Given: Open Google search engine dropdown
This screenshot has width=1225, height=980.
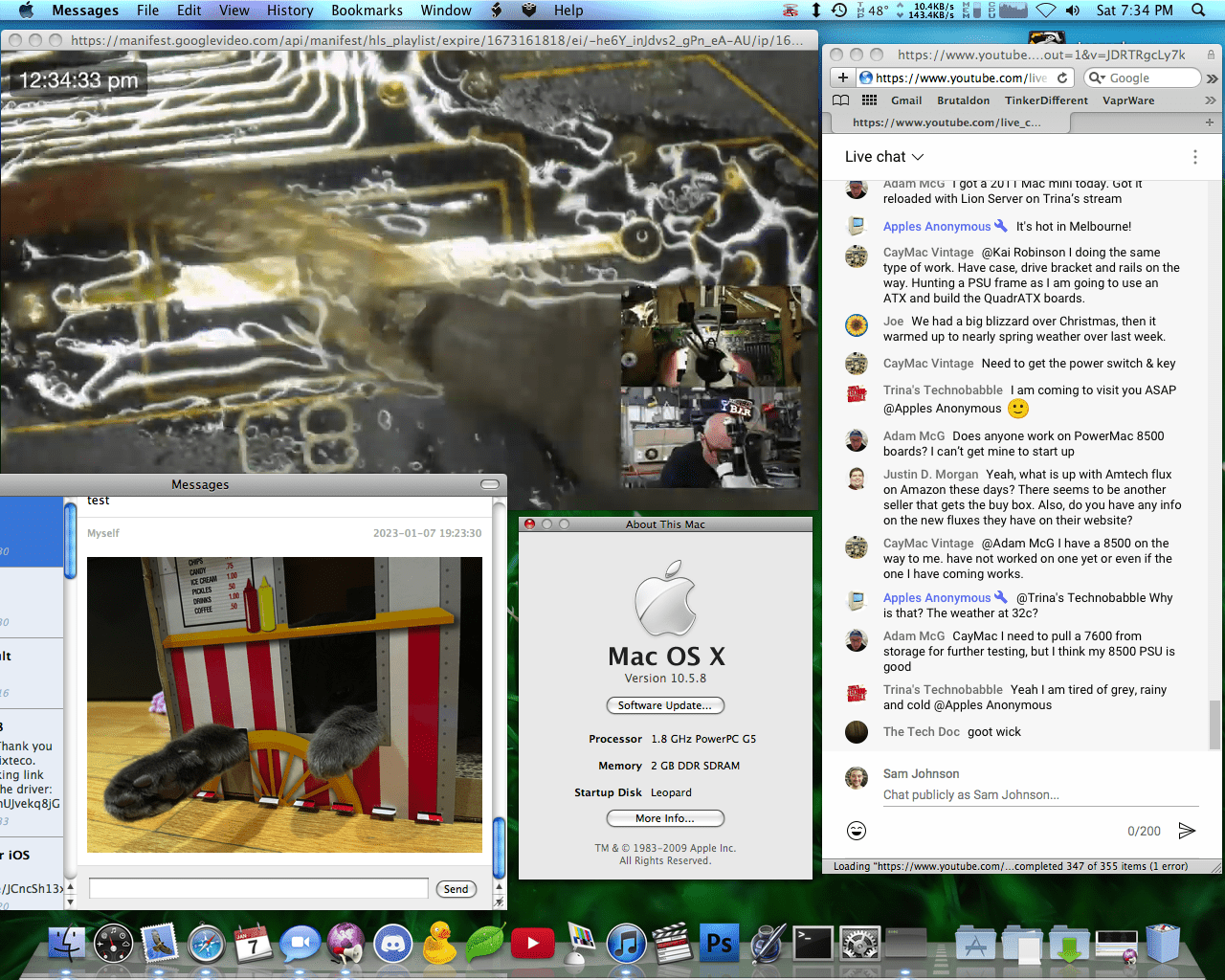Looking at the screenshot, I should (1098, 78).
